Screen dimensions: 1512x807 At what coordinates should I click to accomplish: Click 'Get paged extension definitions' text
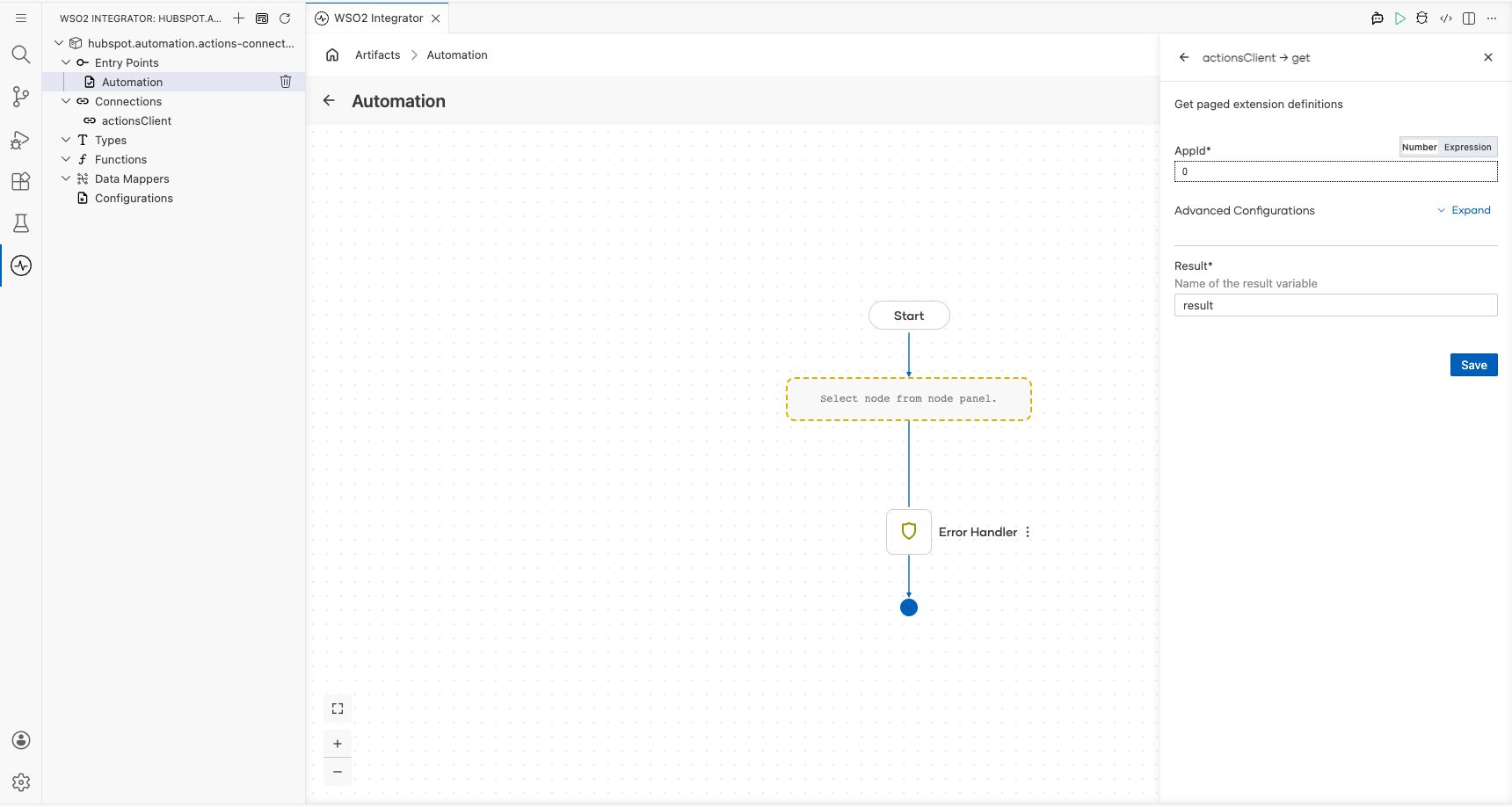pyautogui.click(x=1259, y=104)
